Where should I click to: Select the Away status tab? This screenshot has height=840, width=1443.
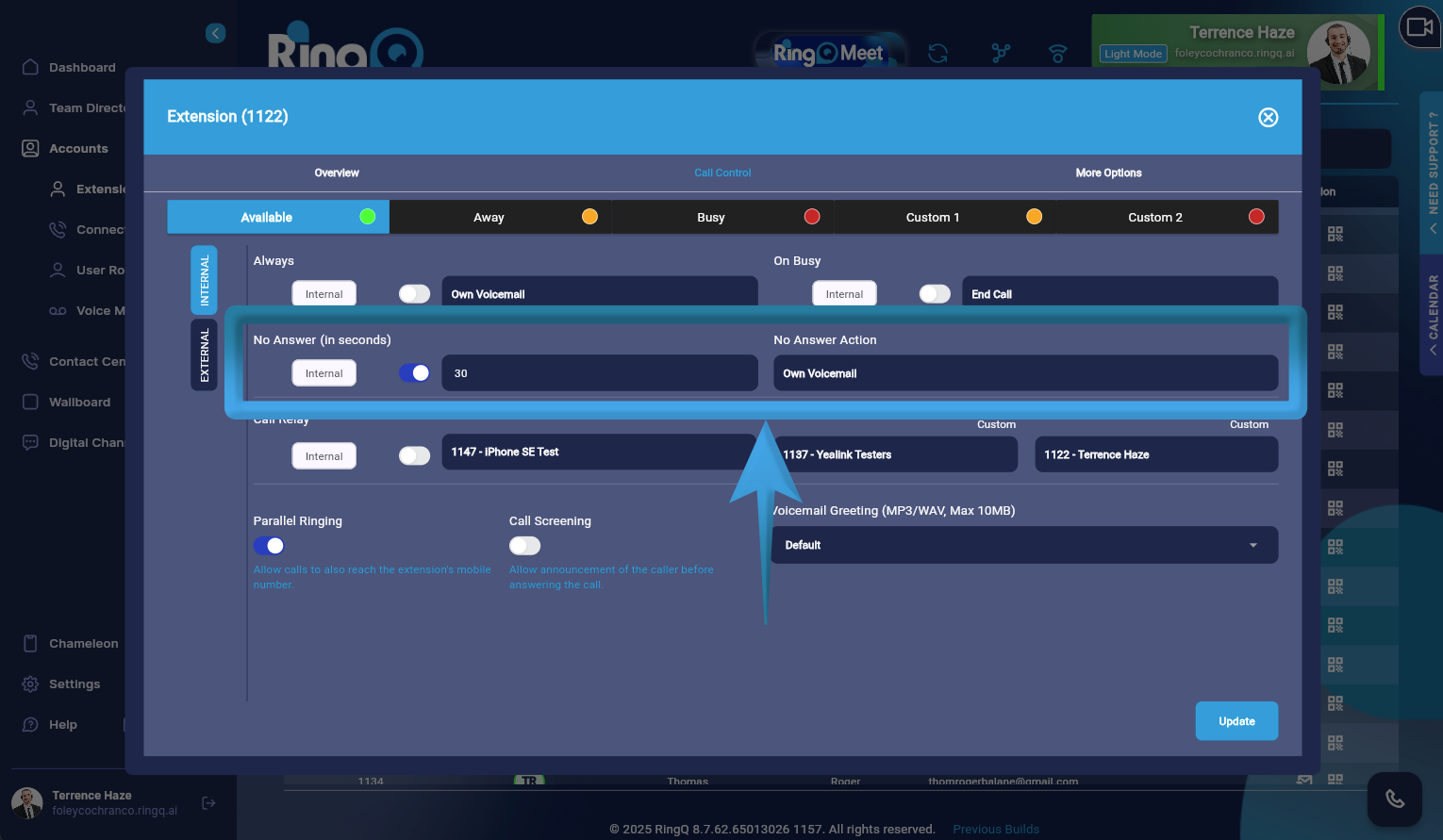point(500,217)
